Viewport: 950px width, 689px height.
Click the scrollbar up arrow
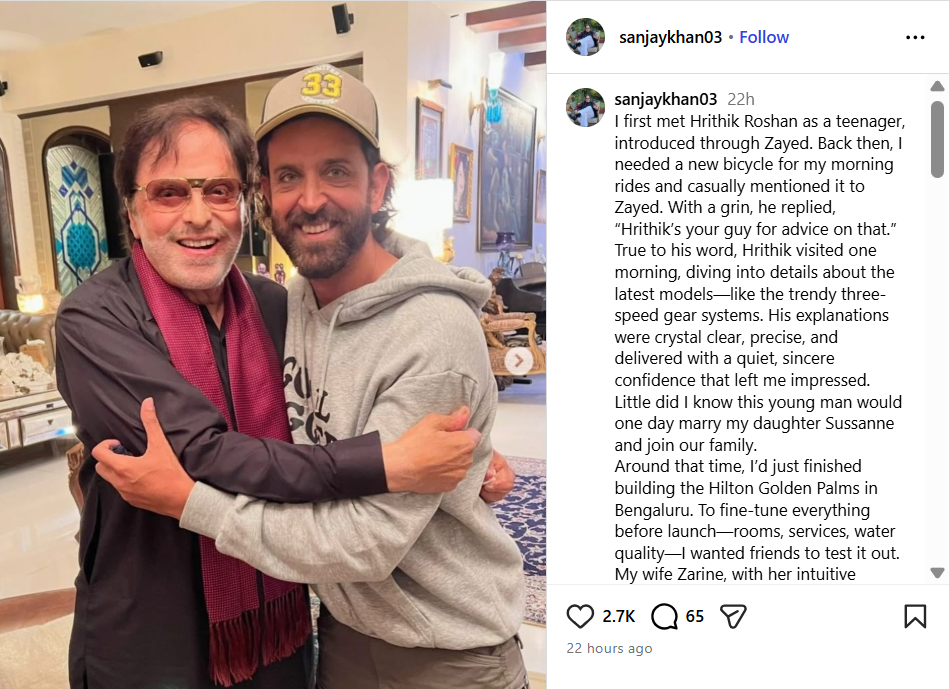coord(937,86)
